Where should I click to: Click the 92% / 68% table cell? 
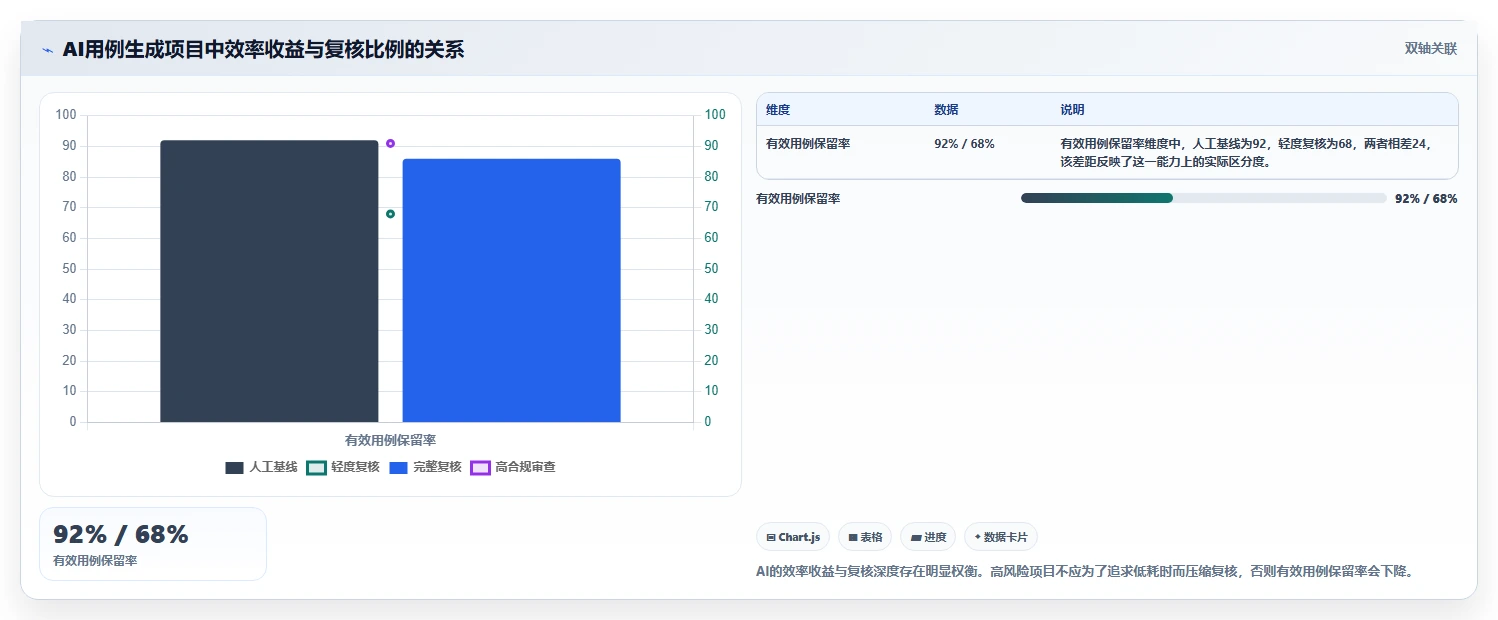(964, 144)
